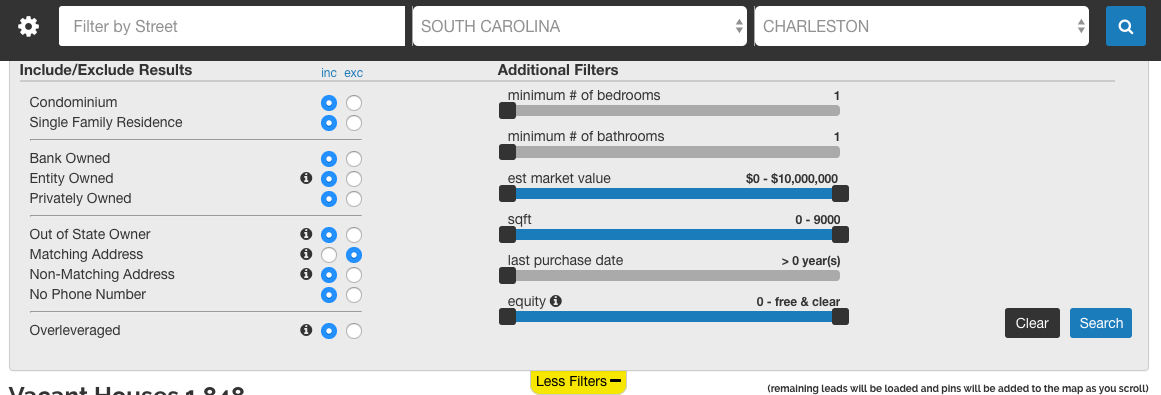Open the SOUTH CAROLINA state dropdown
The image size is (1161, 395).
pyautogui.click(x=580, y=27)
